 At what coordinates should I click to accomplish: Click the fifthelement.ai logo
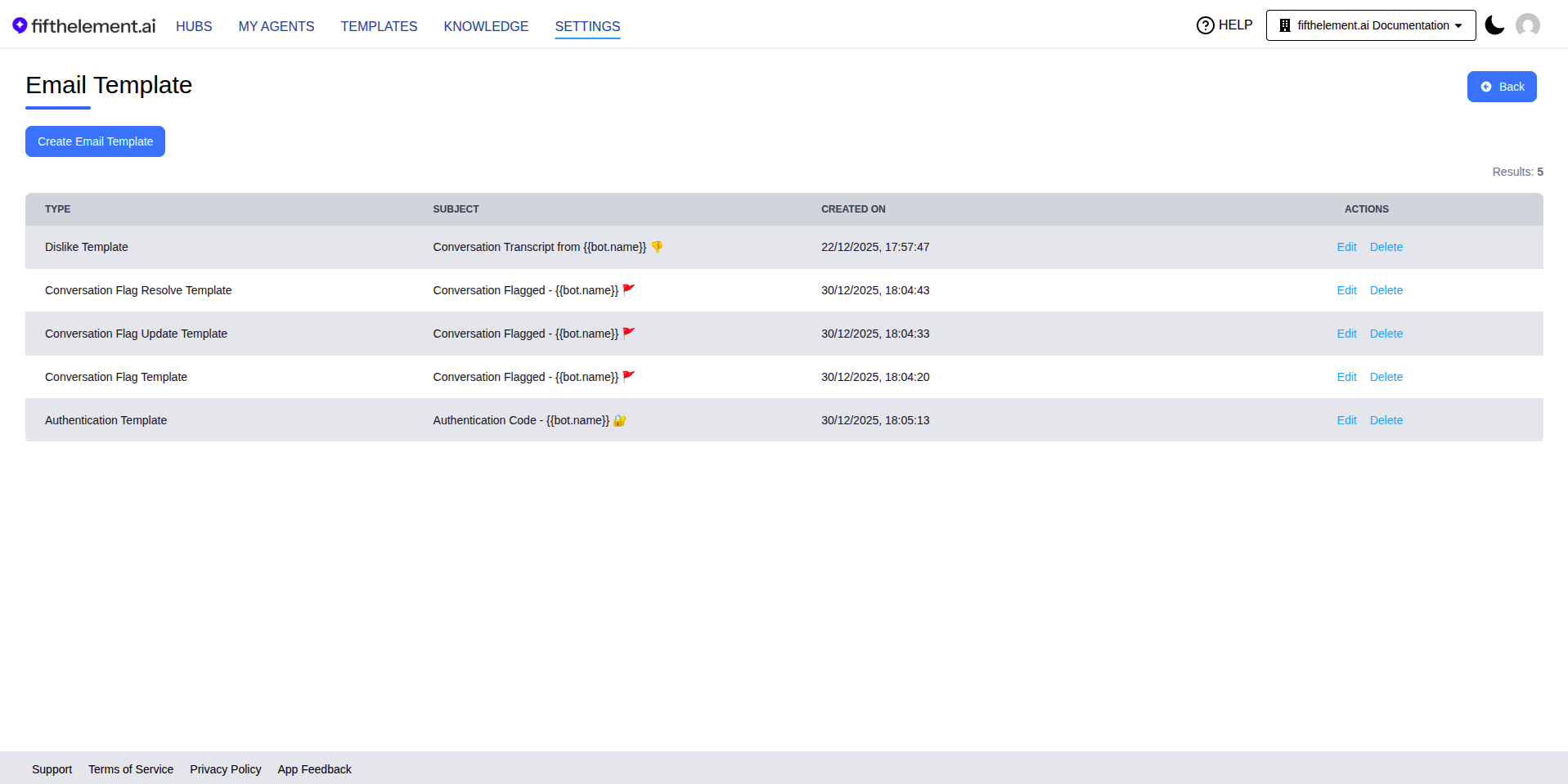click(x=83, y=26)
